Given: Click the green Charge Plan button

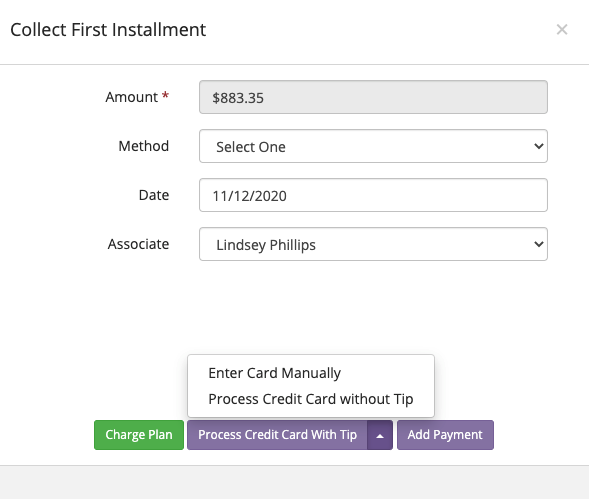Looking at the screenshot, I should [139, 435].
